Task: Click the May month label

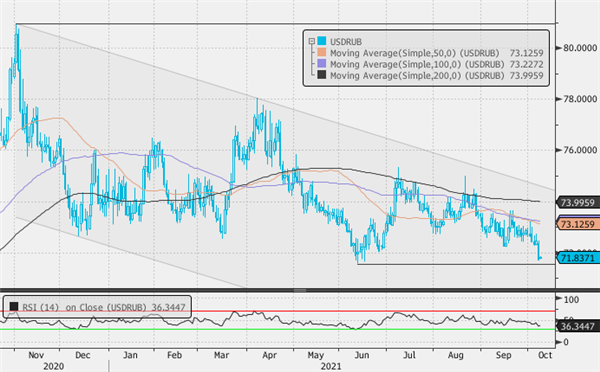Action: tap(316, 355)
